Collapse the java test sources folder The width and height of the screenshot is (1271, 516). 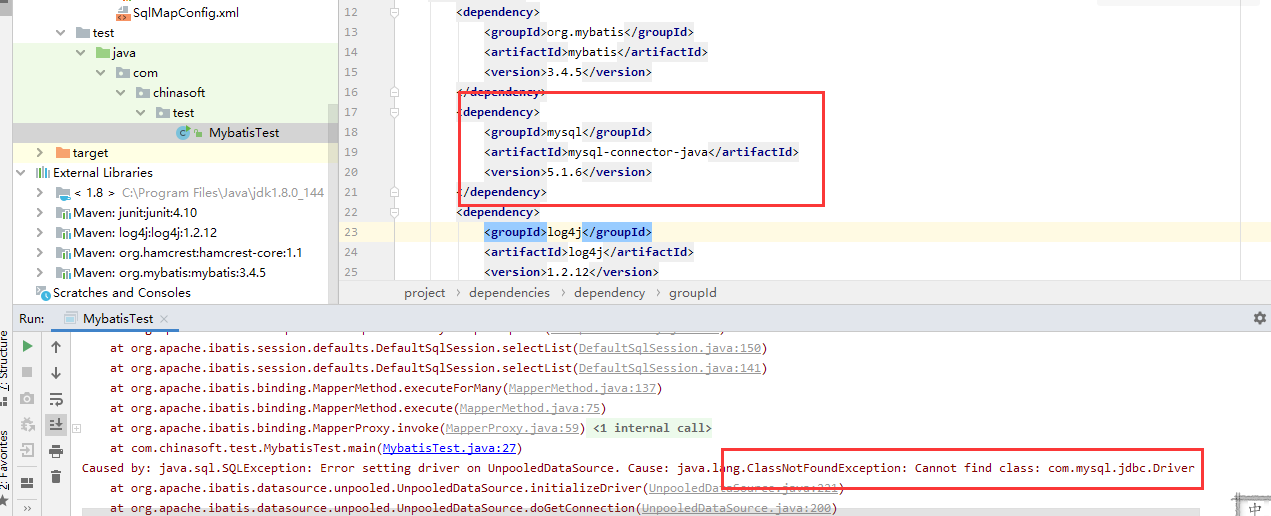[81, 53]
